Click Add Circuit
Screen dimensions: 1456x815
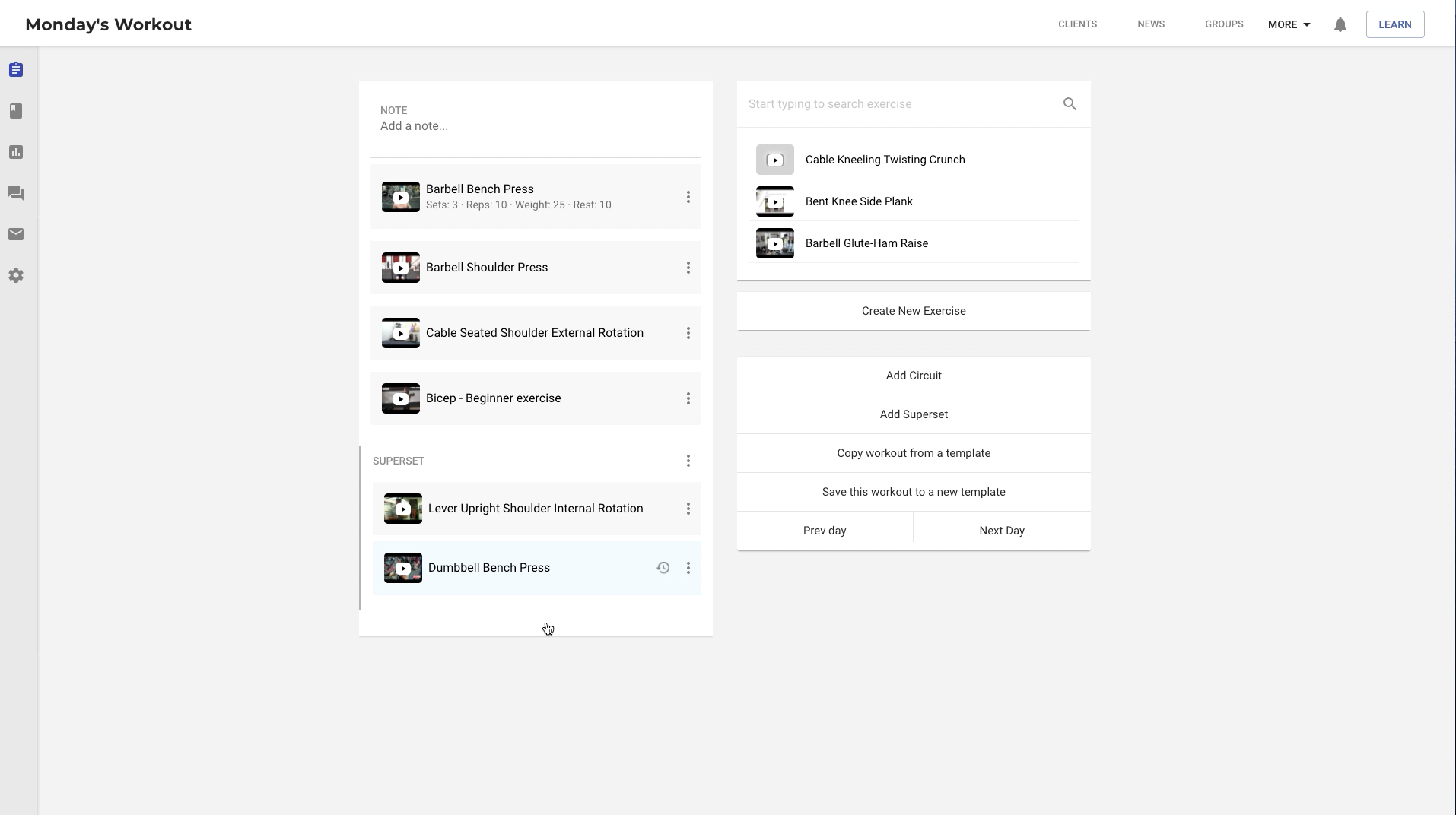coord(914,376)
